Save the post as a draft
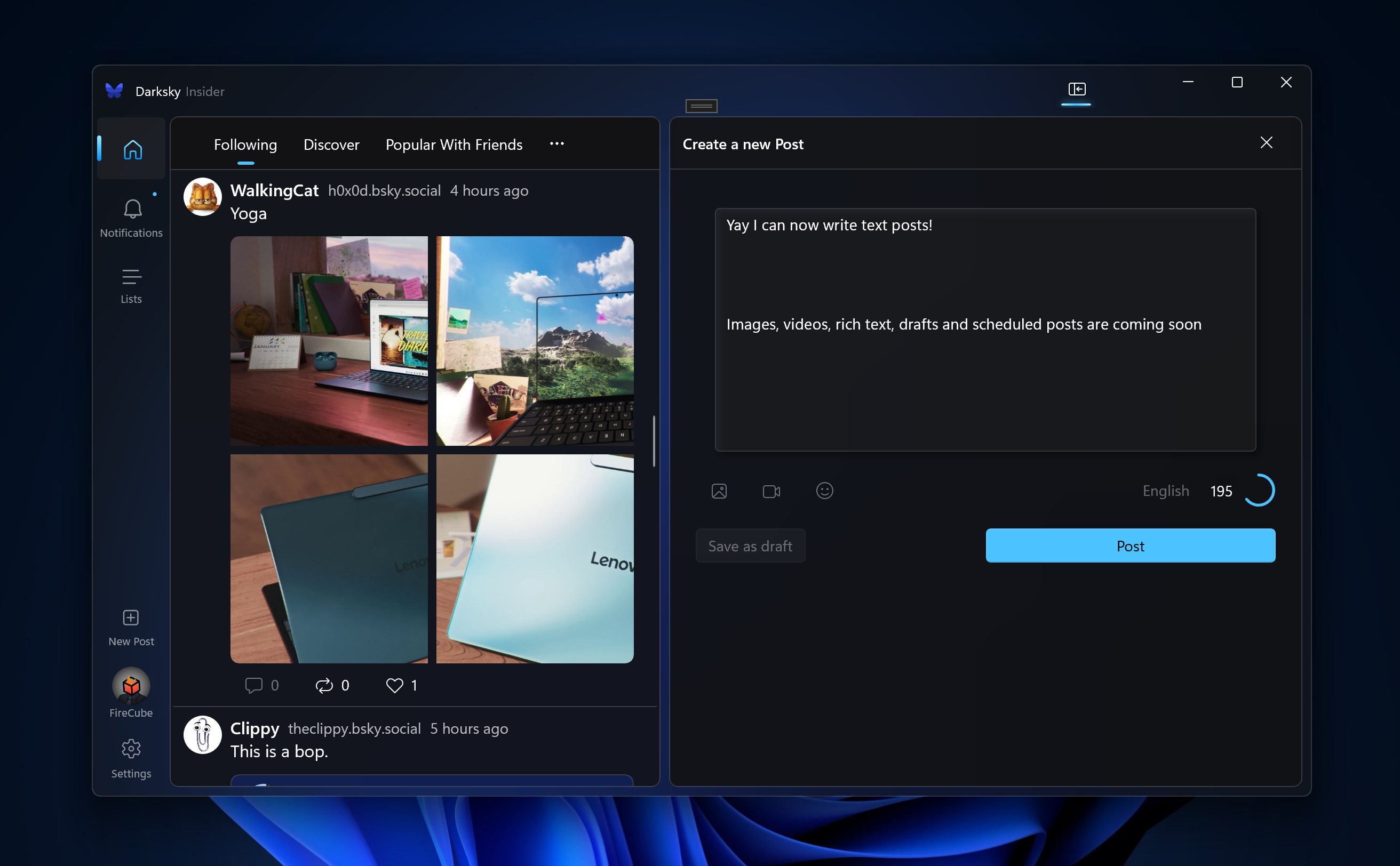Image resolution: width=1400 pixels, height=866 pixels. click(x=750, y=546)
